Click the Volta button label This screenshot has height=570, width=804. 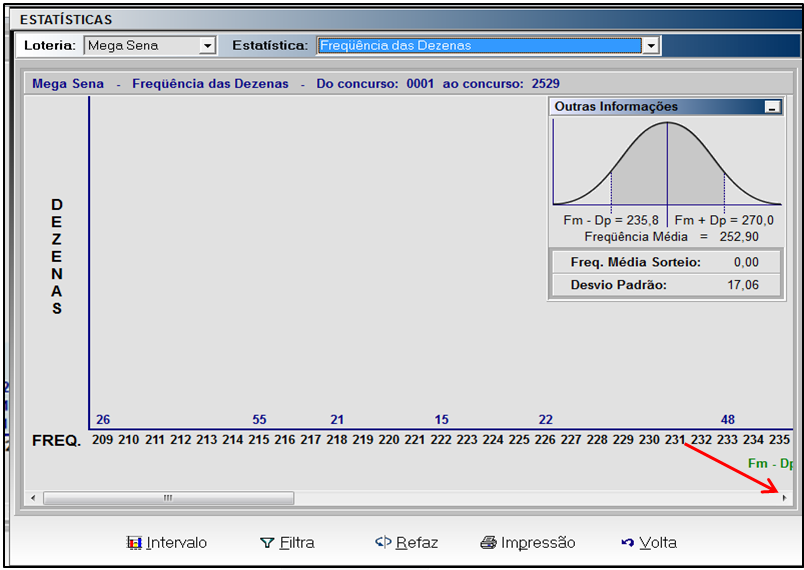pyautogui.click(x=658, y=542)
